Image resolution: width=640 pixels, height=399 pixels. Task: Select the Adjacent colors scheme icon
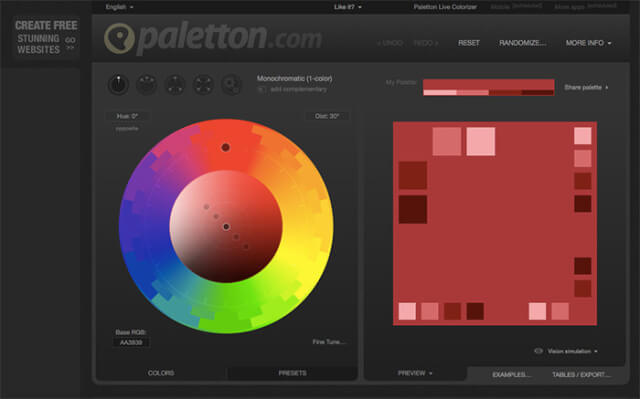(147, 85)
